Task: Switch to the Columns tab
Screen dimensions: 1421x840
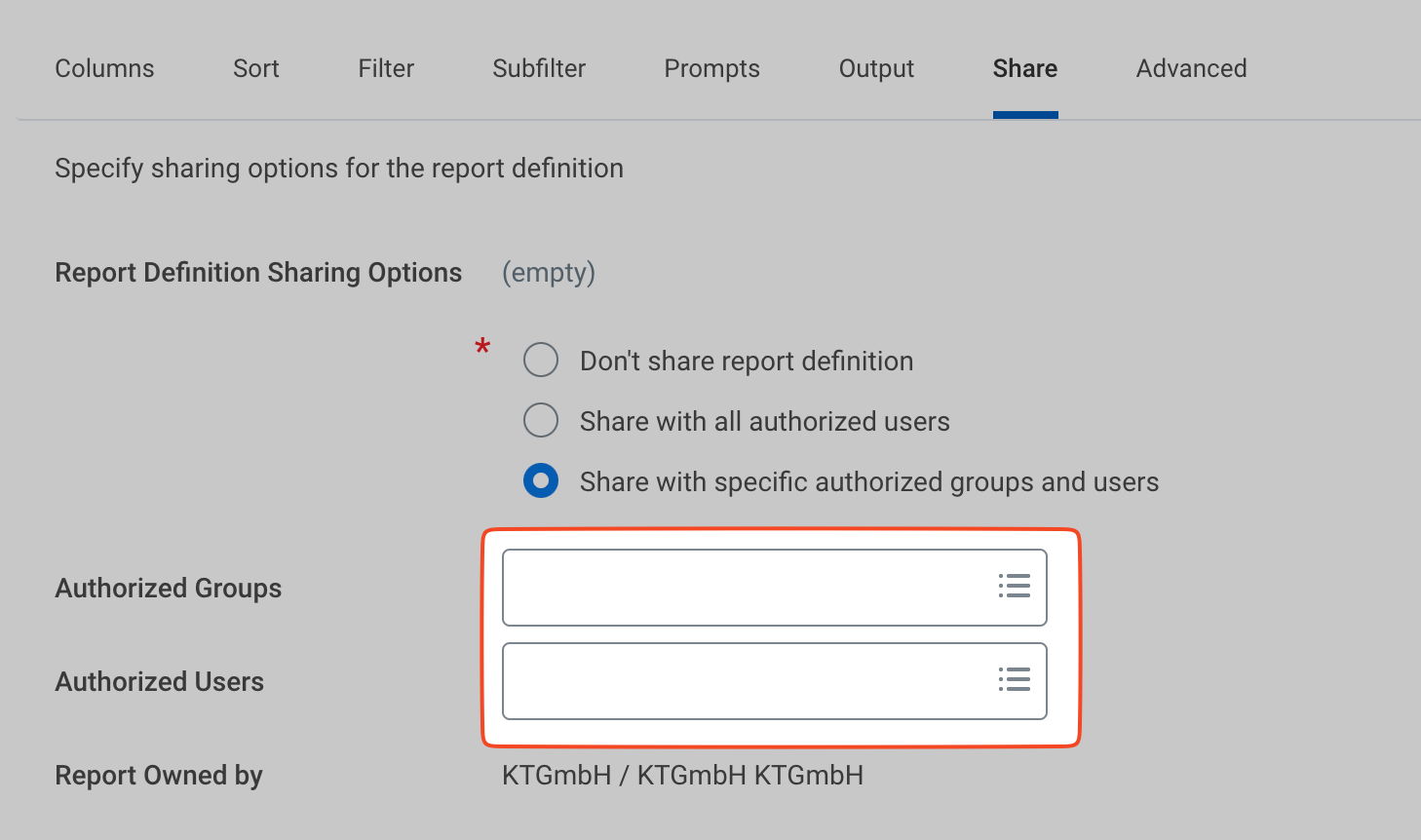Action: tap(104, 68)
